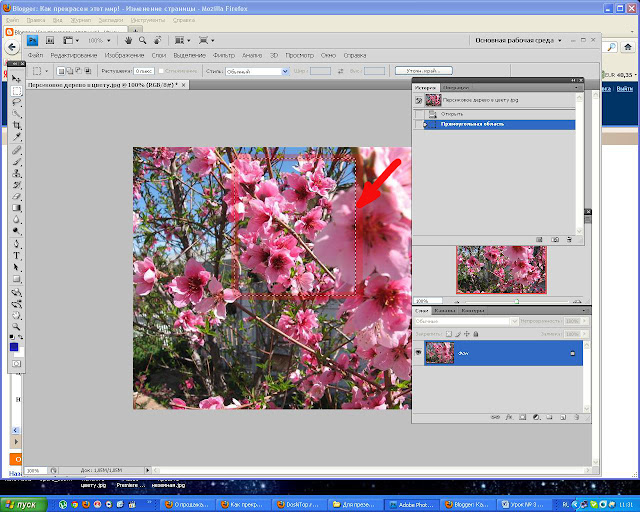The height and width of the screenshot is (512, 640).
Task: Open the Фильтр menu
Action: tap(223, 55)
